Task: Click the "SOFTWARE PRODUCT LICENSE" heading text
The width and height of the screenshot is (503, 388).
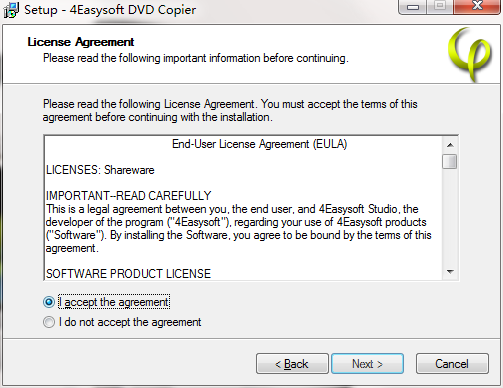Action: [x=128, y=274]
